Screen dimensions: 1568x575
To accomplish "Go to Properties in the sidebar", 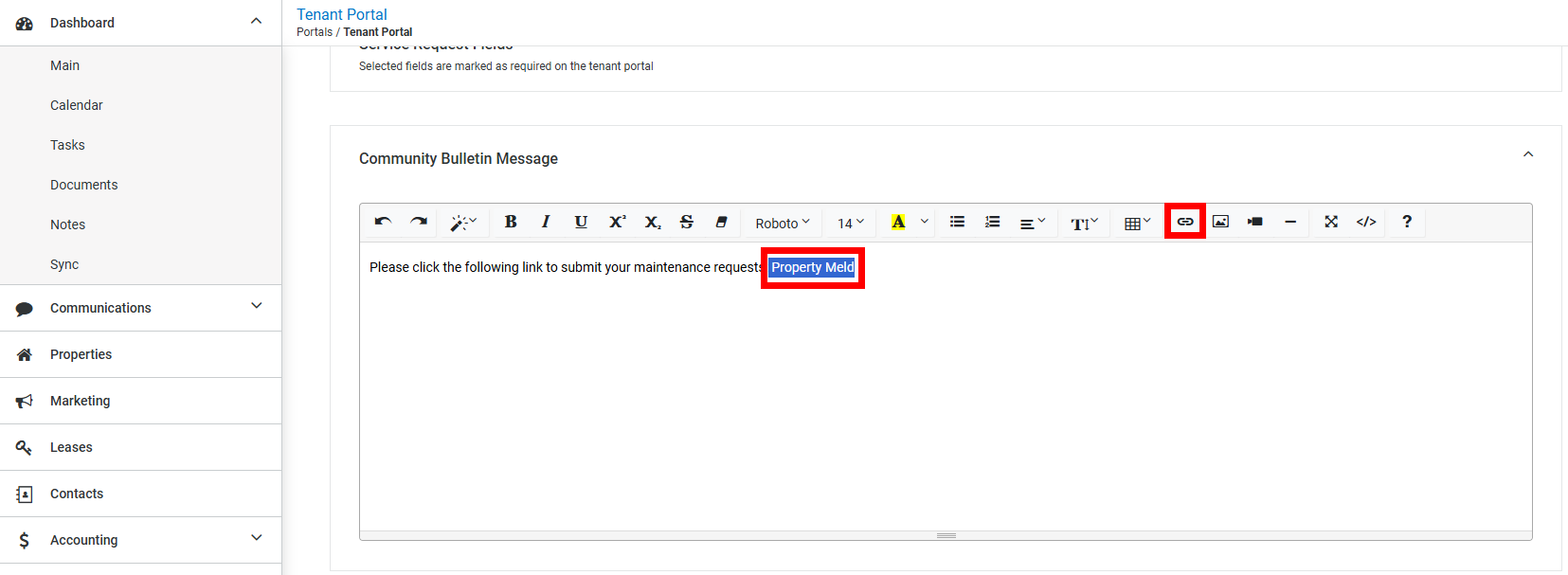I will click(81, 354).
